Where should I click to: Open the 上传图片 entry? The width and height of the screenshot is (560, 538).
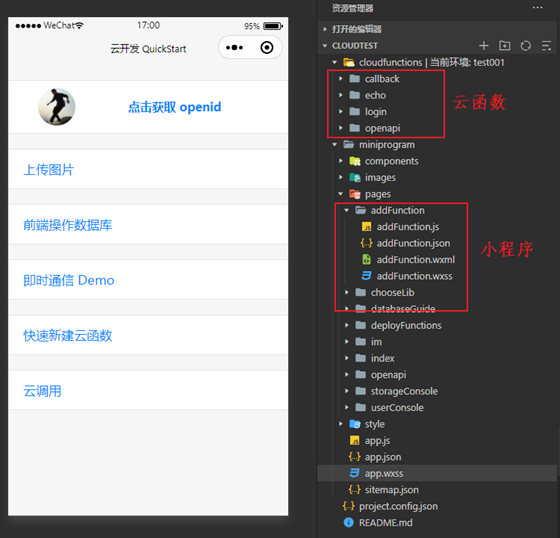pyautogui.click(x=148, y=169)
